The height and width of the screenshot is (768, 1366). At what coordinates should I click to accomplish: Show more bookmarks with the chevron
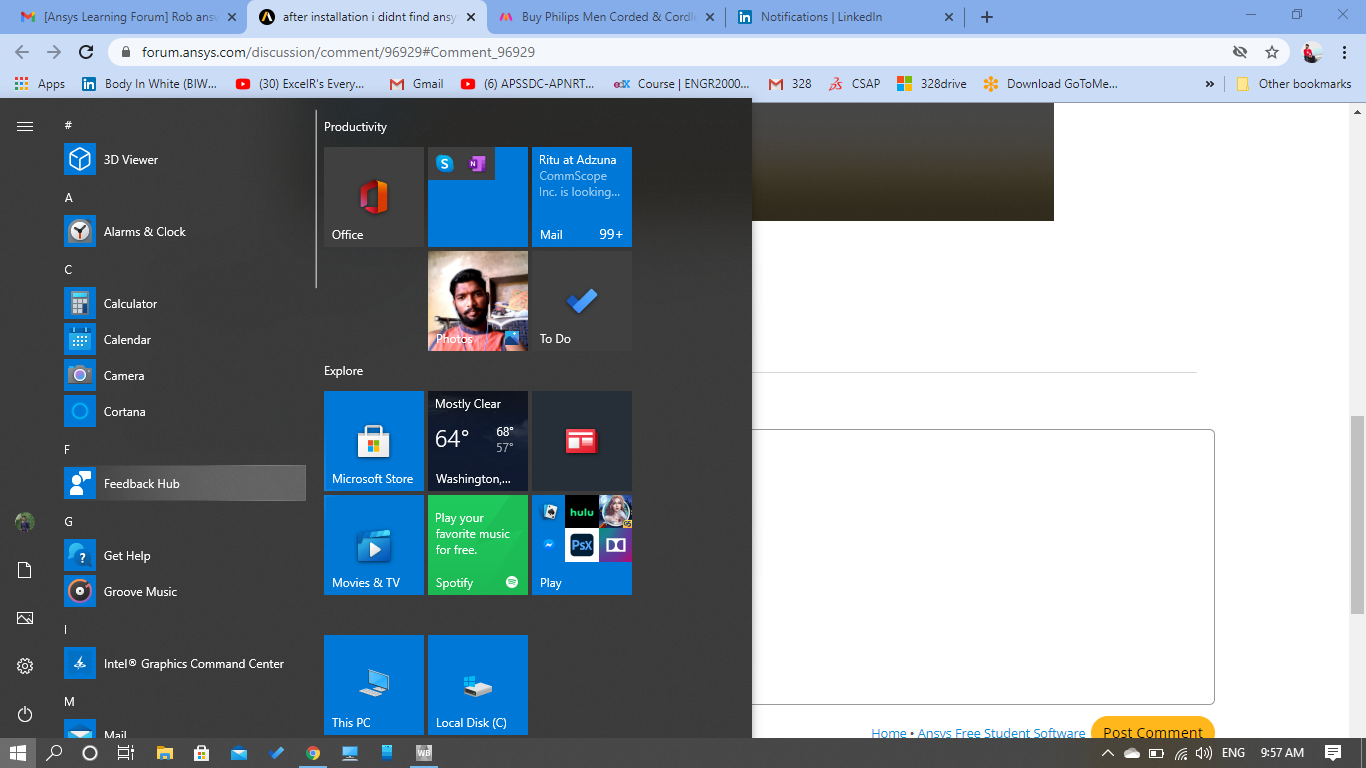1209,84
